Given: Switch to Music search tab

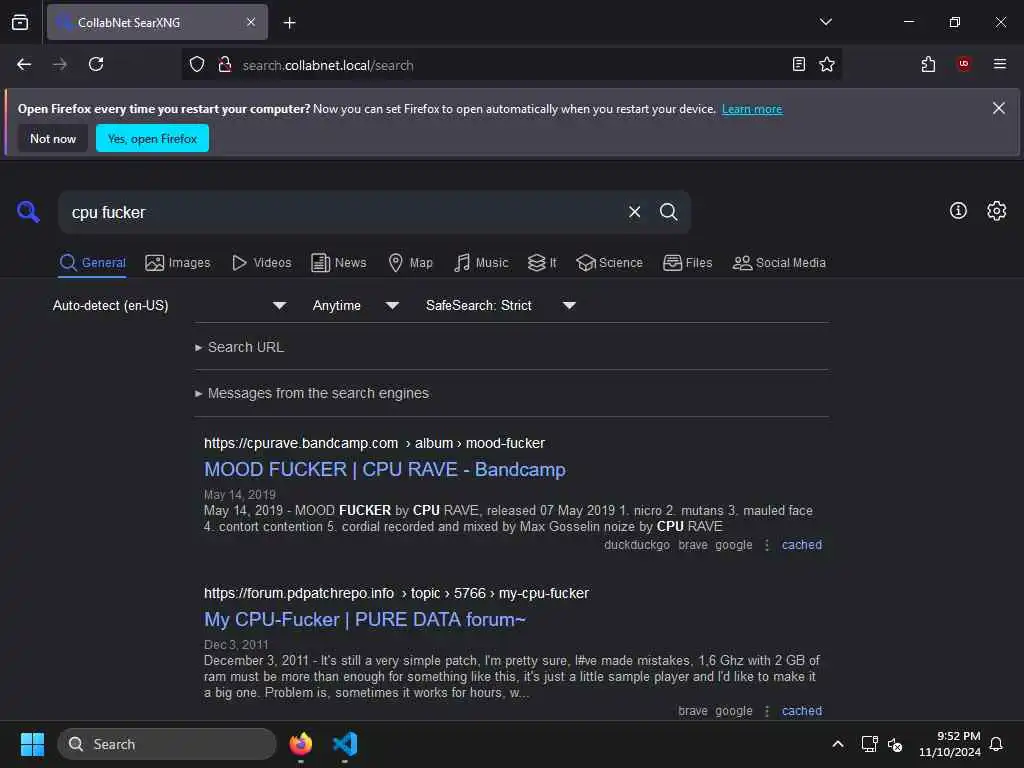Looking at the screenshot, I should coord(481,263).
